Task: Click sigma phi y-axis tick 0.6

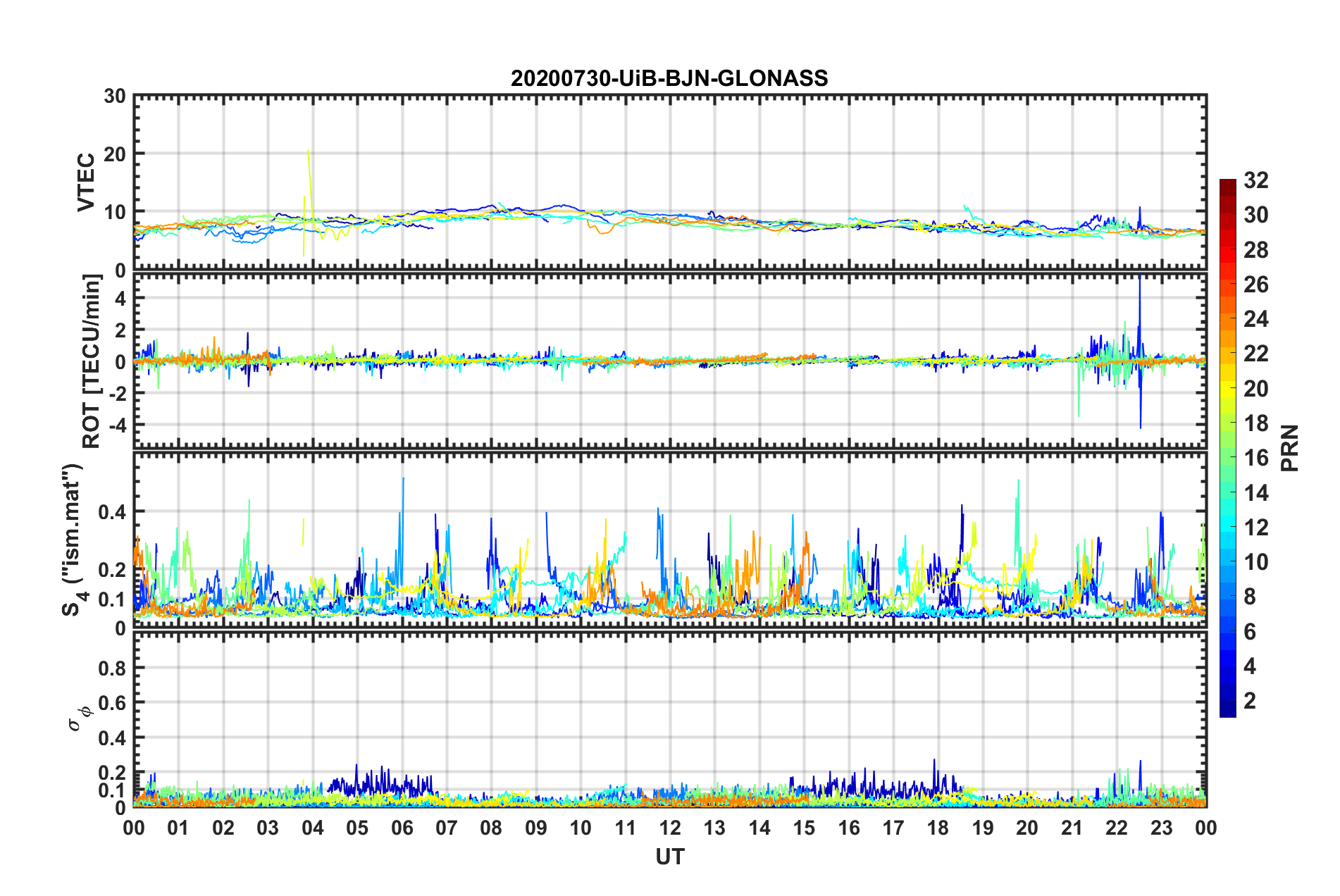Action: (113, 703)
